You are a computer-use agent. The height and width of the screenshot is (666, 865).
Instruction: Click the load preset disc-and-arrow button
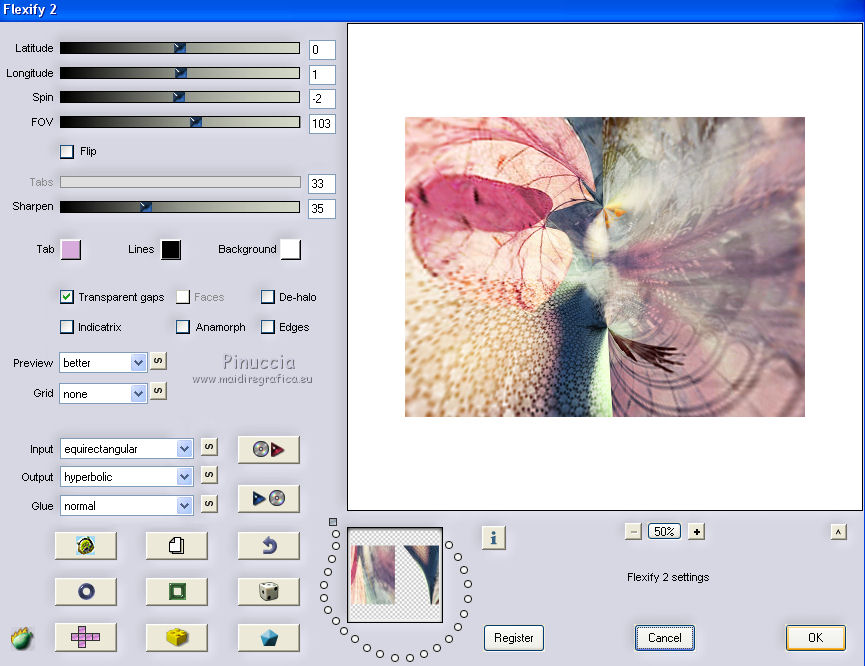(269, 449)
